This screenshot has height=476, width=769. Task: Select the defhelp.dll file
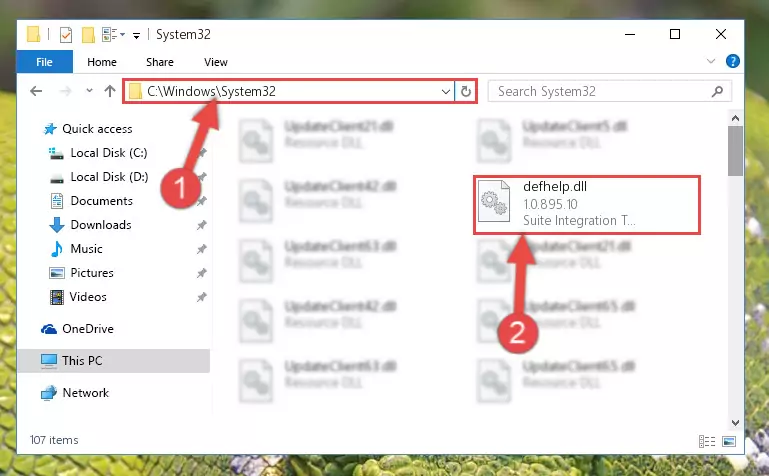[587, 204]
